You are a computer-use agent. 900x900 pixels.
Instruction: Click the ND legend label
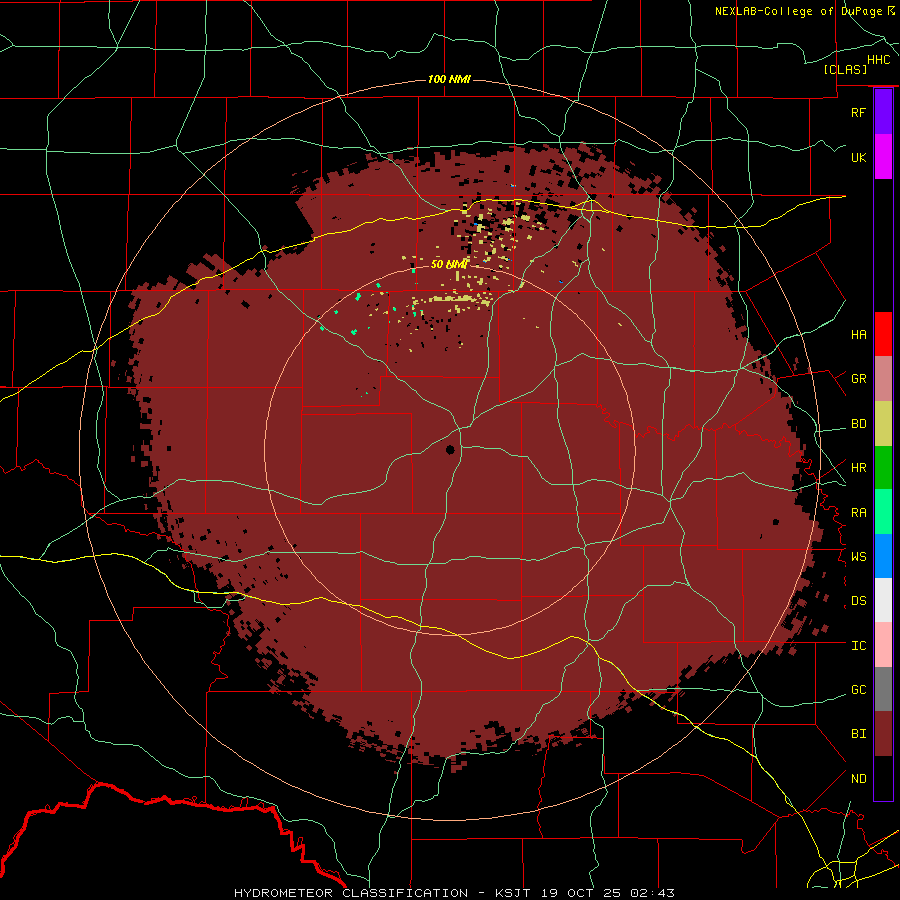[x=858, y=779]
